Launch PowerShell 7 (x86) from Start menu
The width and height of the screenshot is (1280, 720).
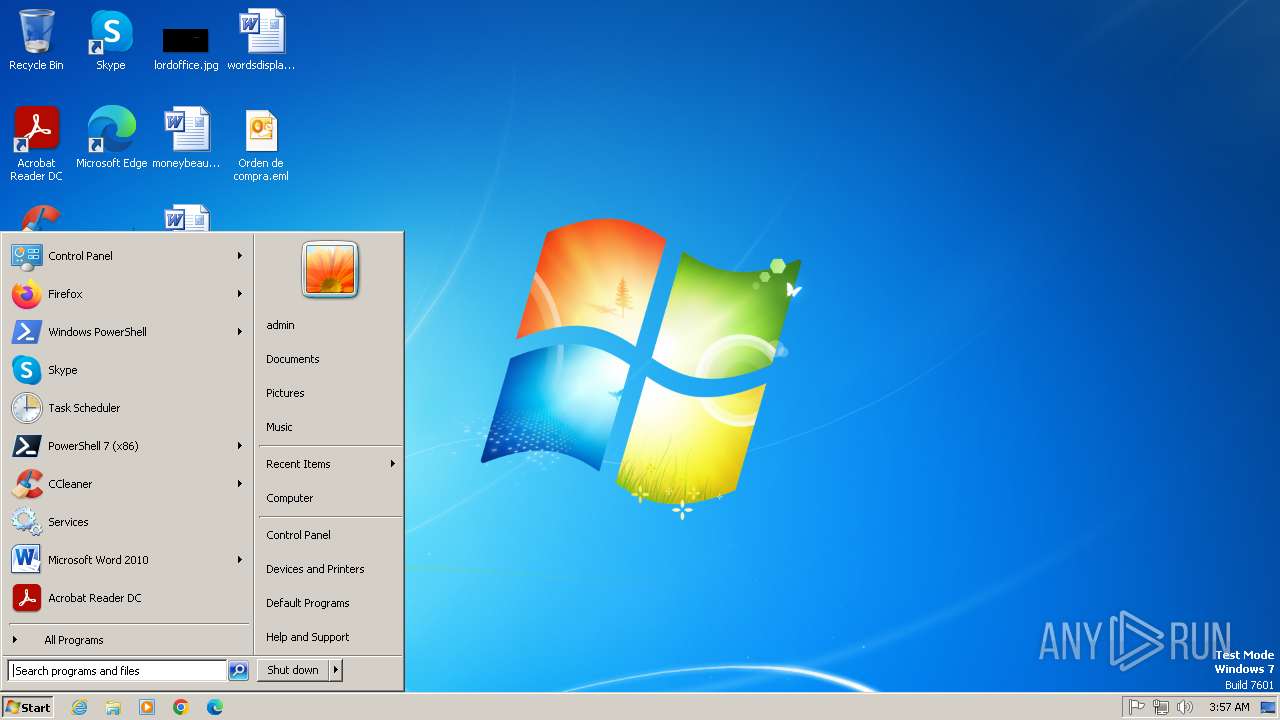tap(128, 446)
